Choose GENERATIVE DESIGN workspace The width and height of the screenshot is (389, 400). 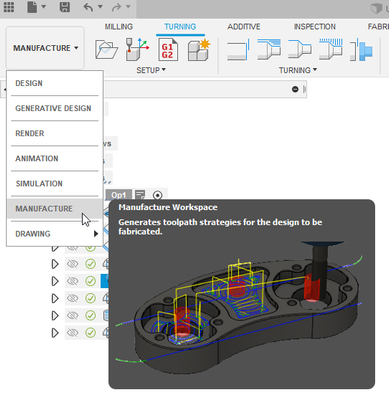55,108
